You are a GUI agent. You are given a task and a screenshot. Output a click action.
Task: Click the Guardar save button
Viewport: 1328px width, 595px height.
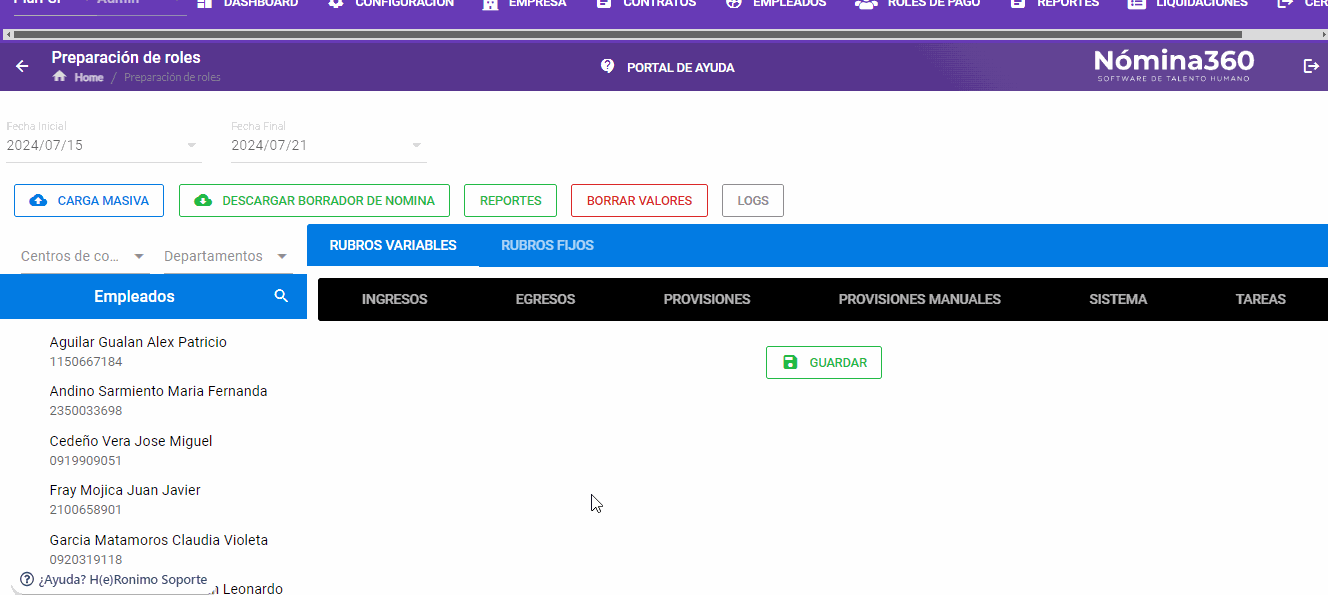824,362
